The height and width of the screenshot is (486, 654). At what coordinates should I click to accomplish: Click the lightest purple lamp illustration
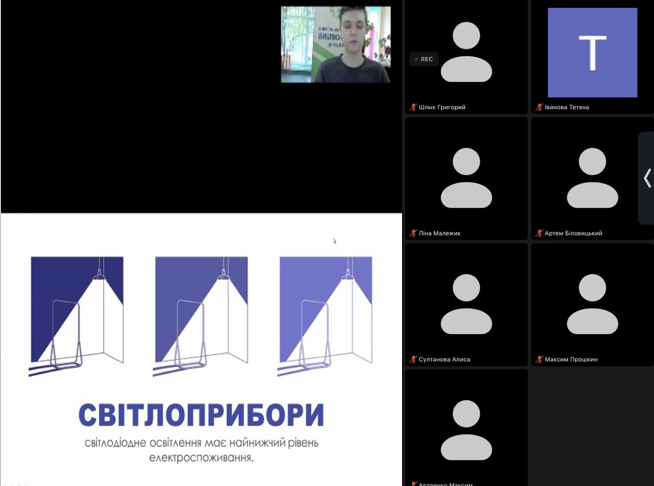tap(325, 315)
